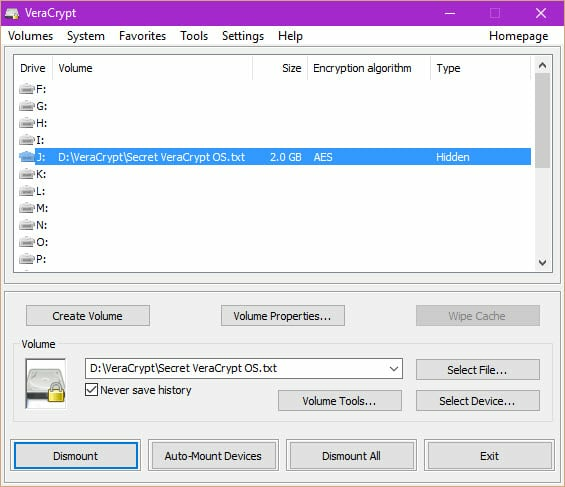
Task: Click the locked hard disk volume icon
Action: (45, 384)
